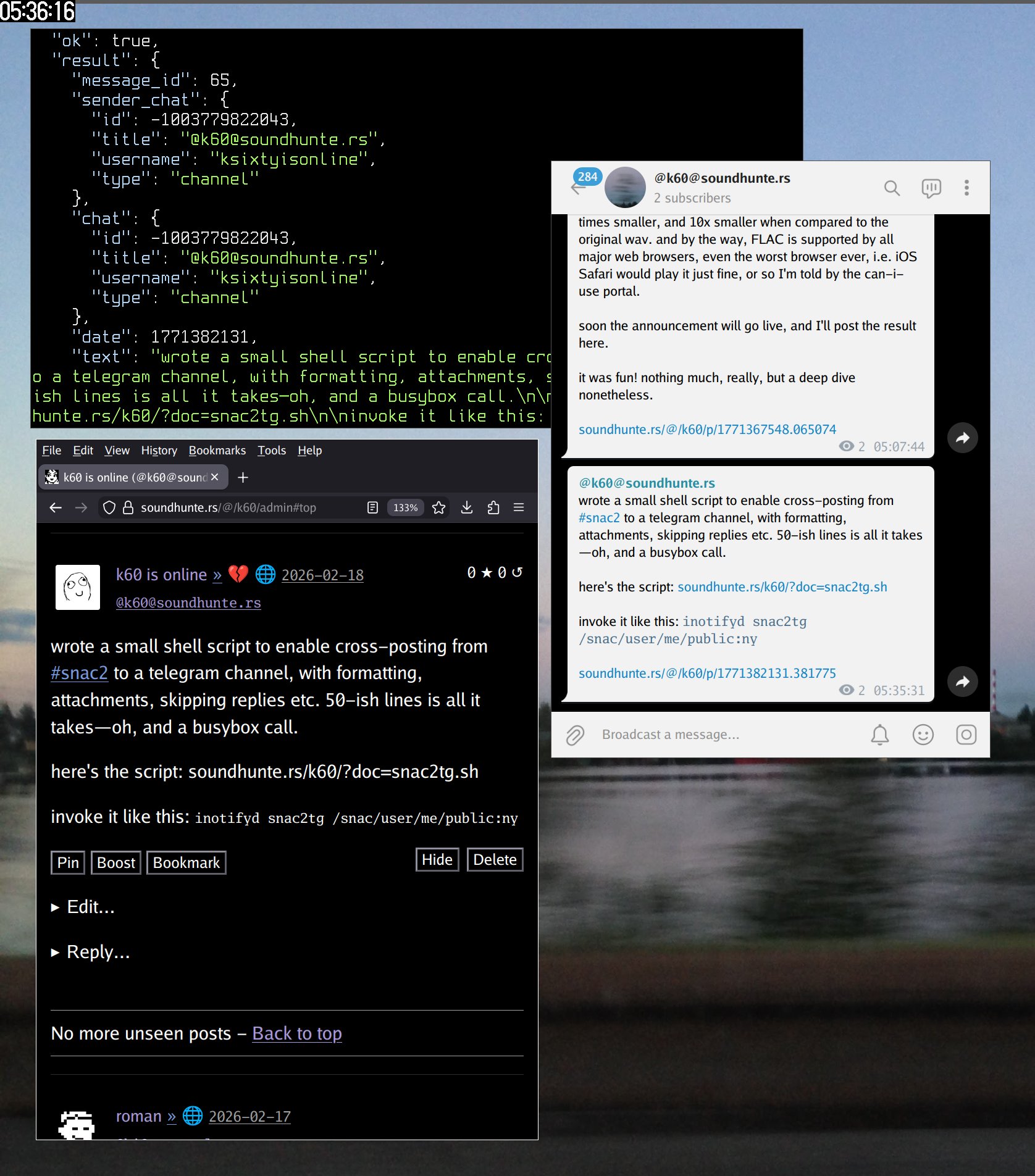
Task: Open the Bookmarks menu
Action: tap(217, 450)
